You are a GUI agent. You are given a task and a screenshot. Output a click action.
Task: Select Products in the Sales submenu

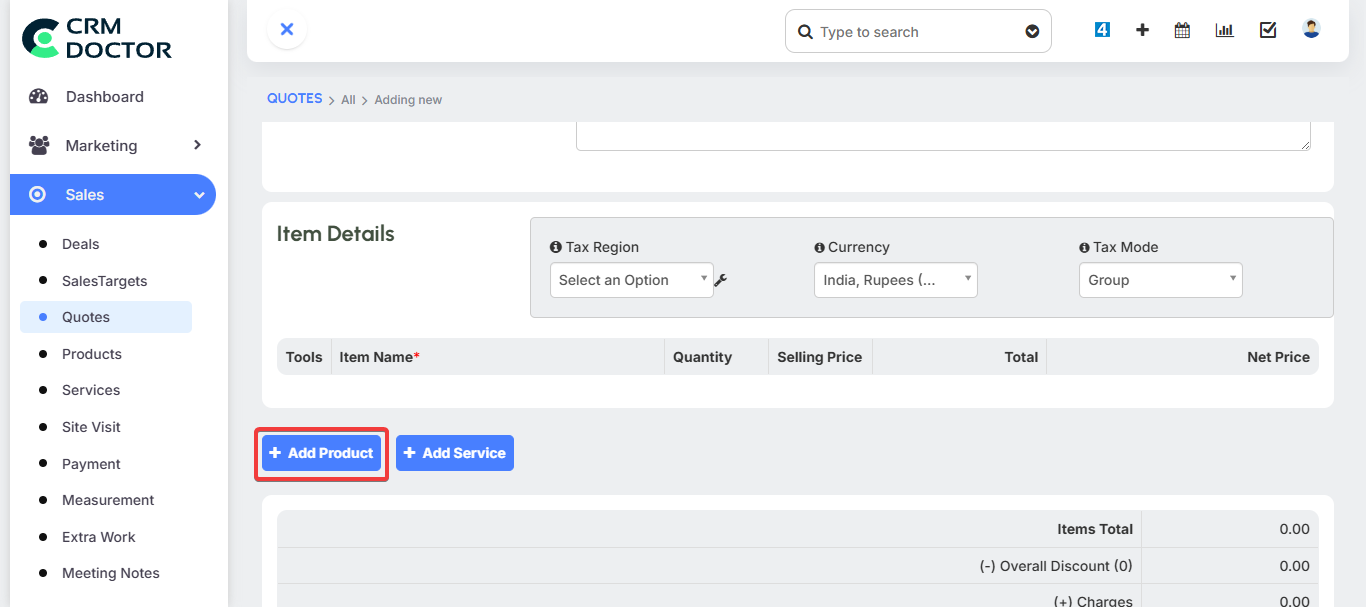pyautogui.click(x=92, y=353)
